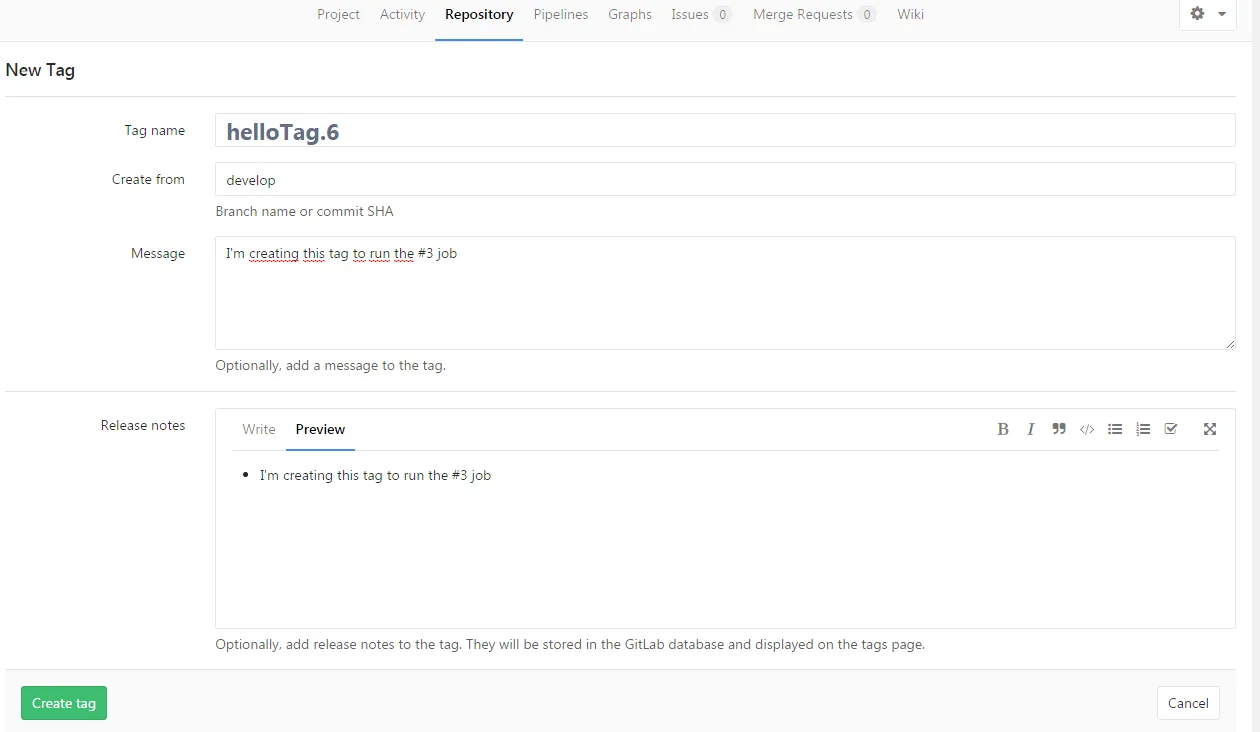Click the Message field resize handle
Image resolution: width=1260 pixels, height=732 pixels.
(1230, 344)
